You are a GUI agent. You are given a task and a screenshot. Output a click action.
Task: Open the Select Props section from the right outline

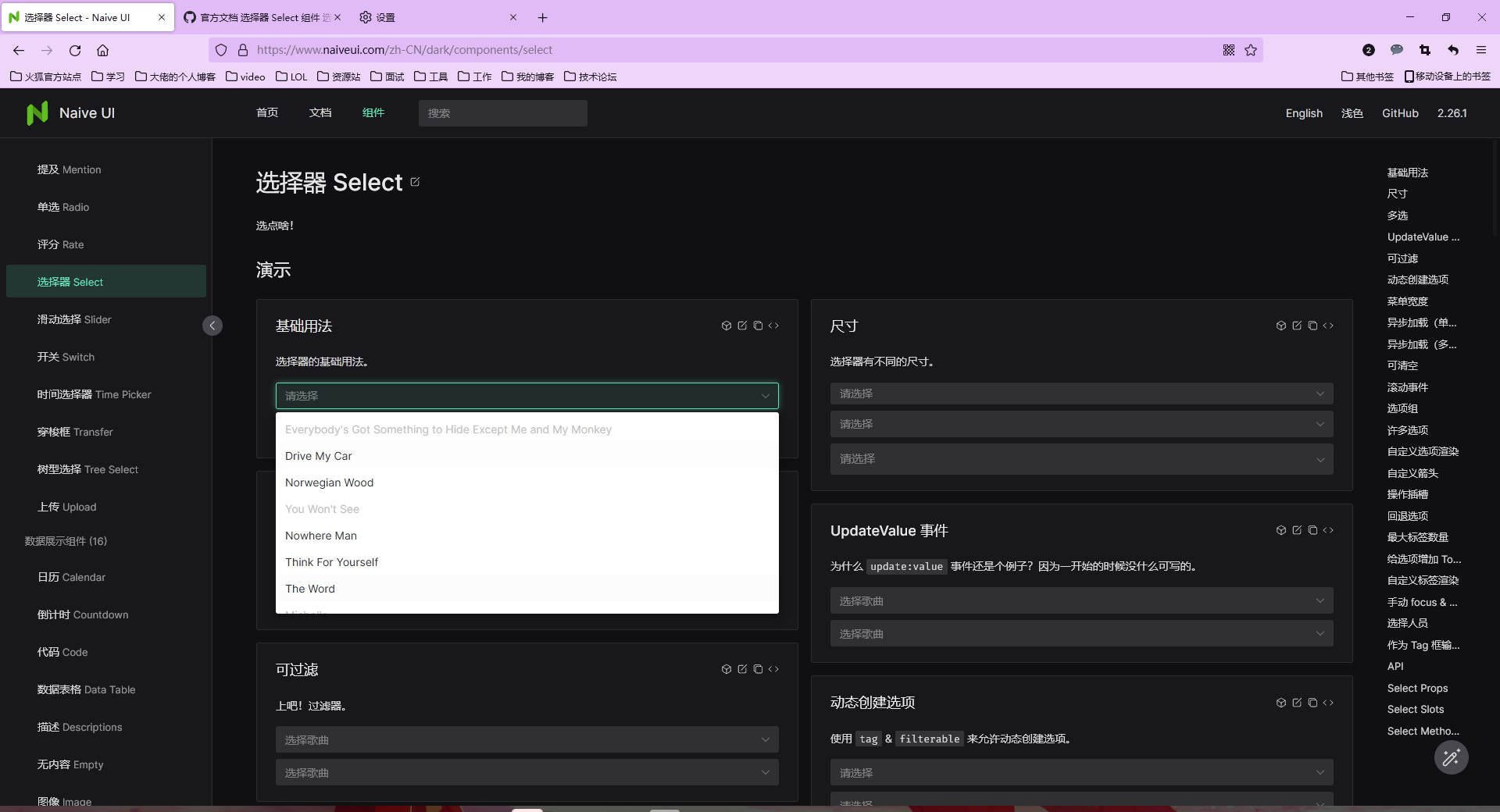[1417, 688]
